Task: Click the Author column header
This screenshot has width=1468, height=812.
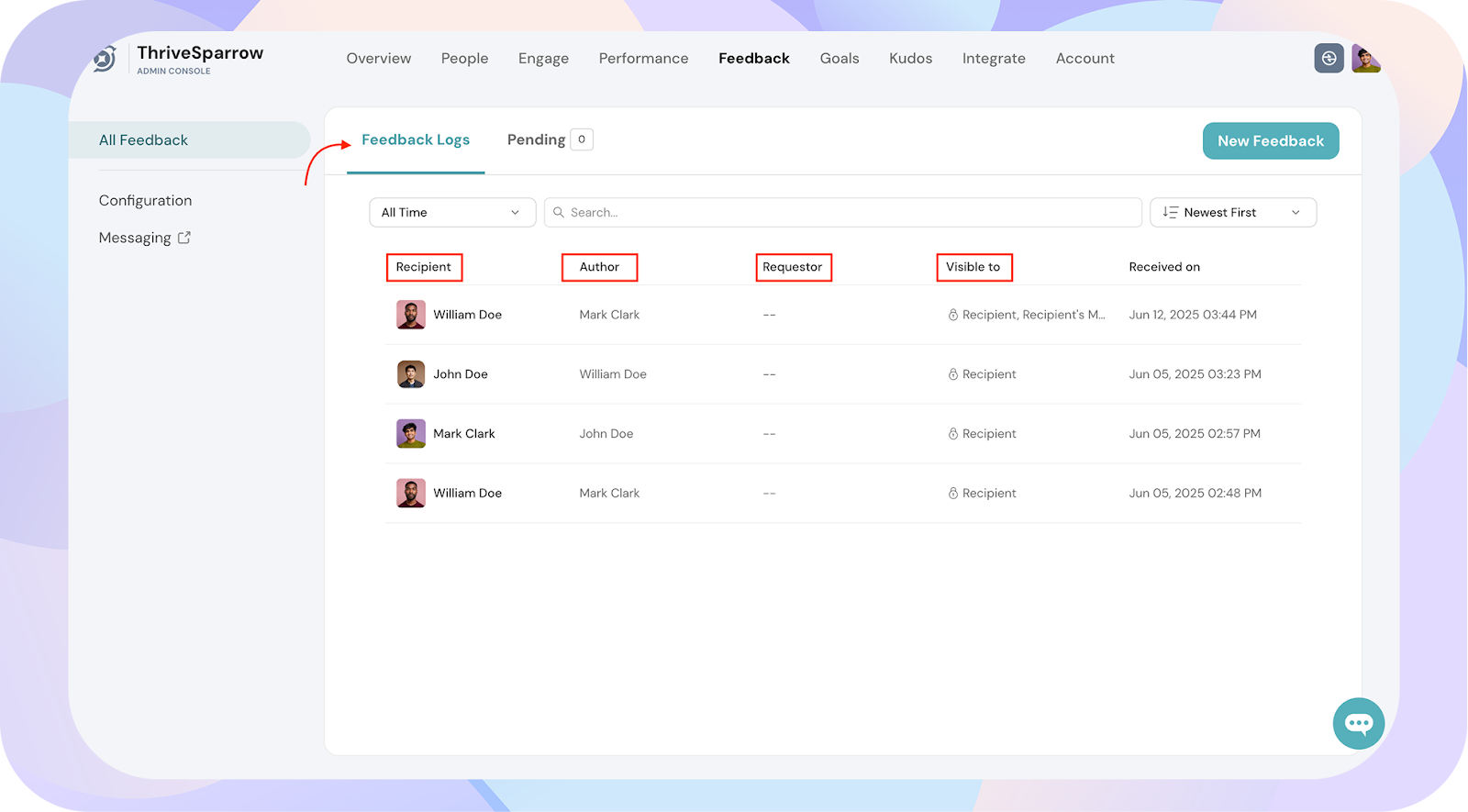Action: 599,267
